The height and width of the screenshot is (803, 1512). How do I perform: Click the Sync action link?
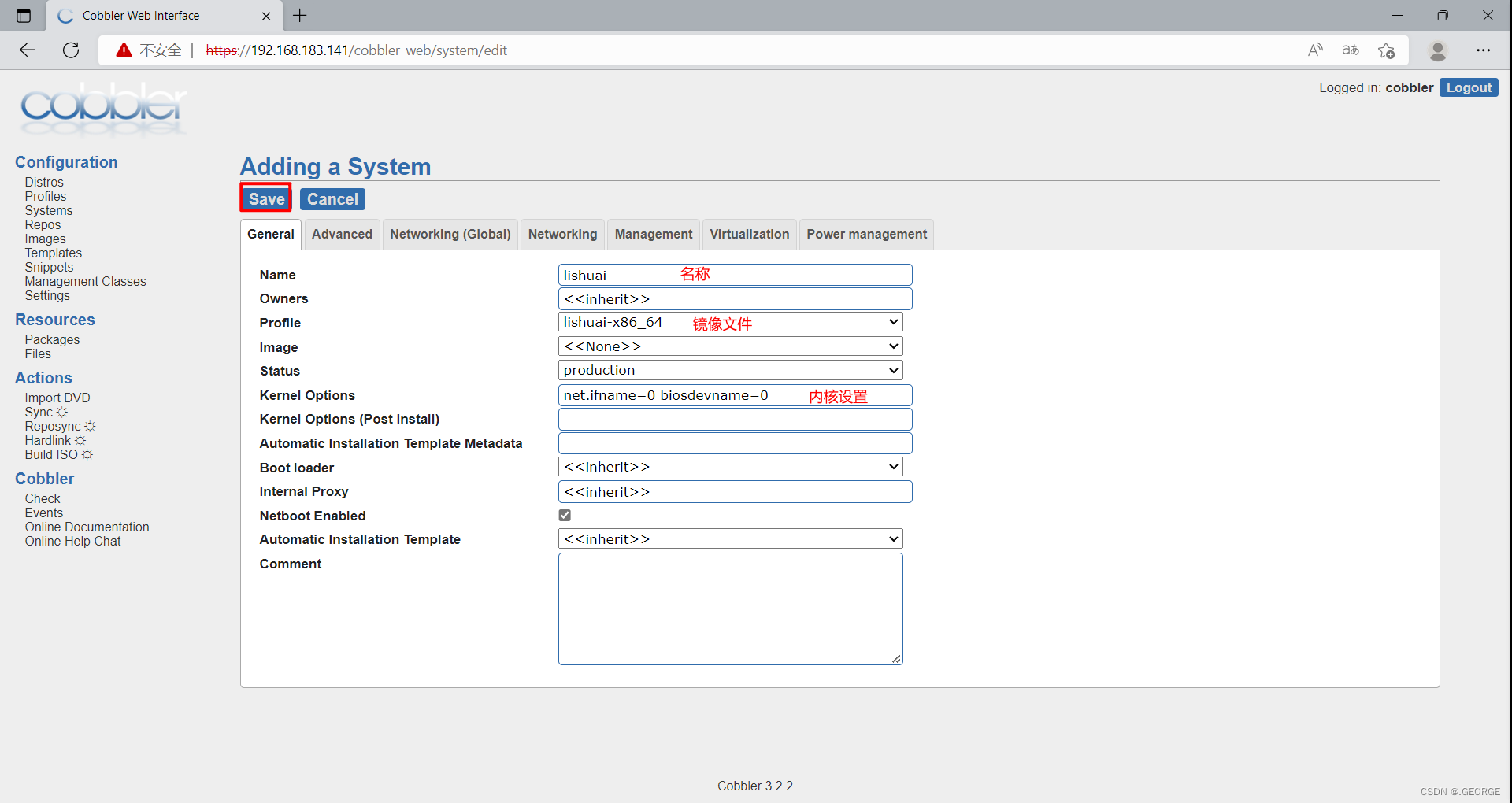(x=39, y=413)
